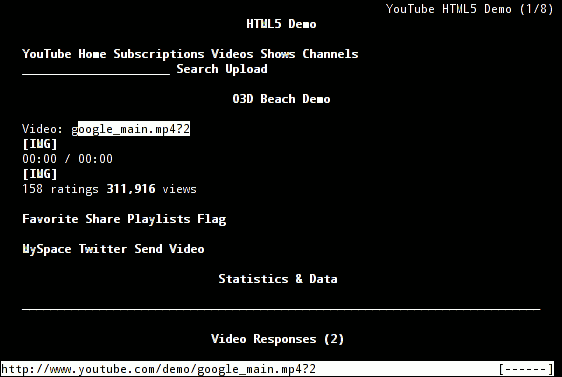The image size is (562, 377).
Task: Select the first [IMG] placeholder above the timer
Action: [40, 144]
